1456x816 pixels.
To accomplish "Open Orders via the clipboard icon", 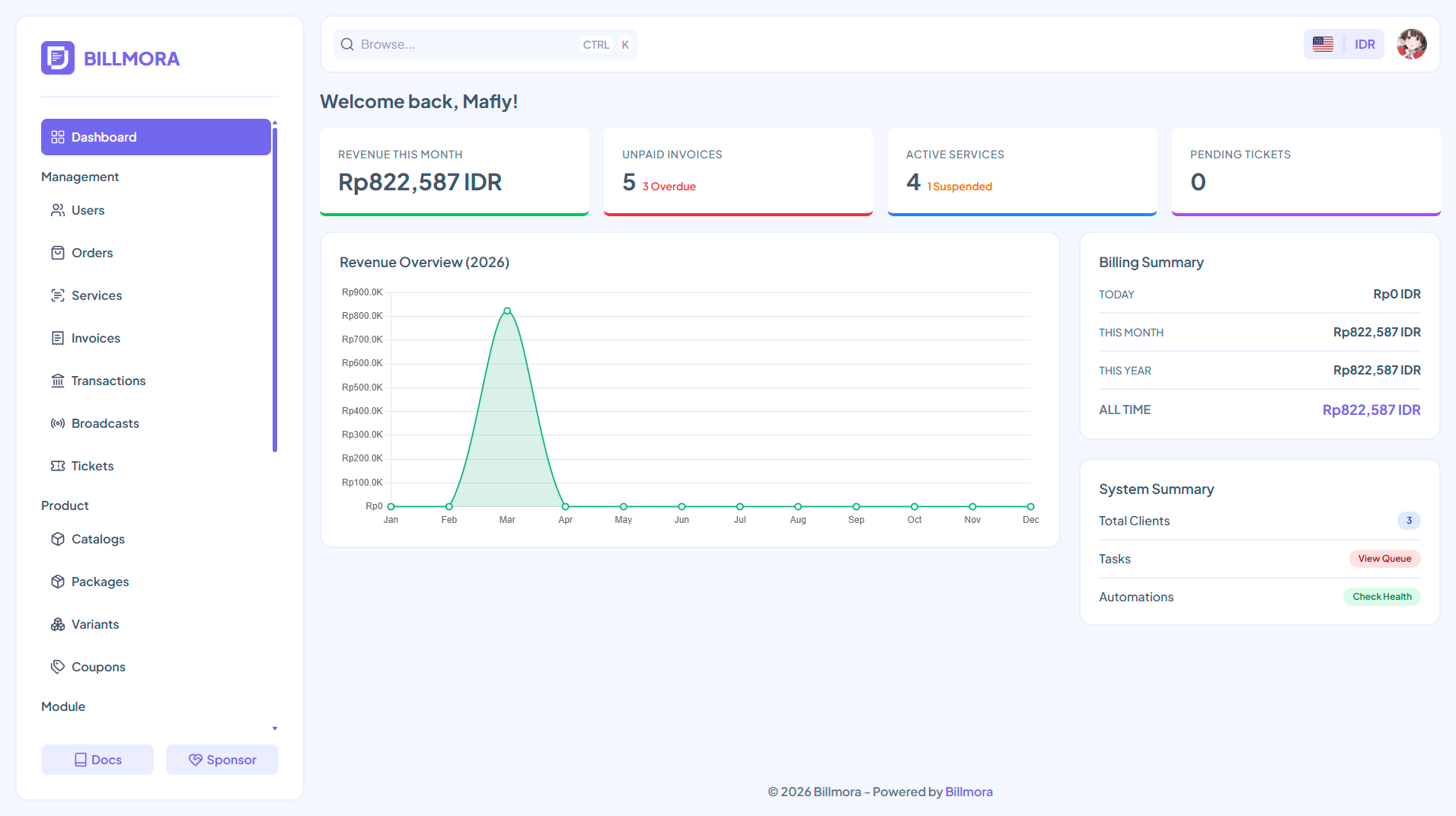I will pos(59,253).
